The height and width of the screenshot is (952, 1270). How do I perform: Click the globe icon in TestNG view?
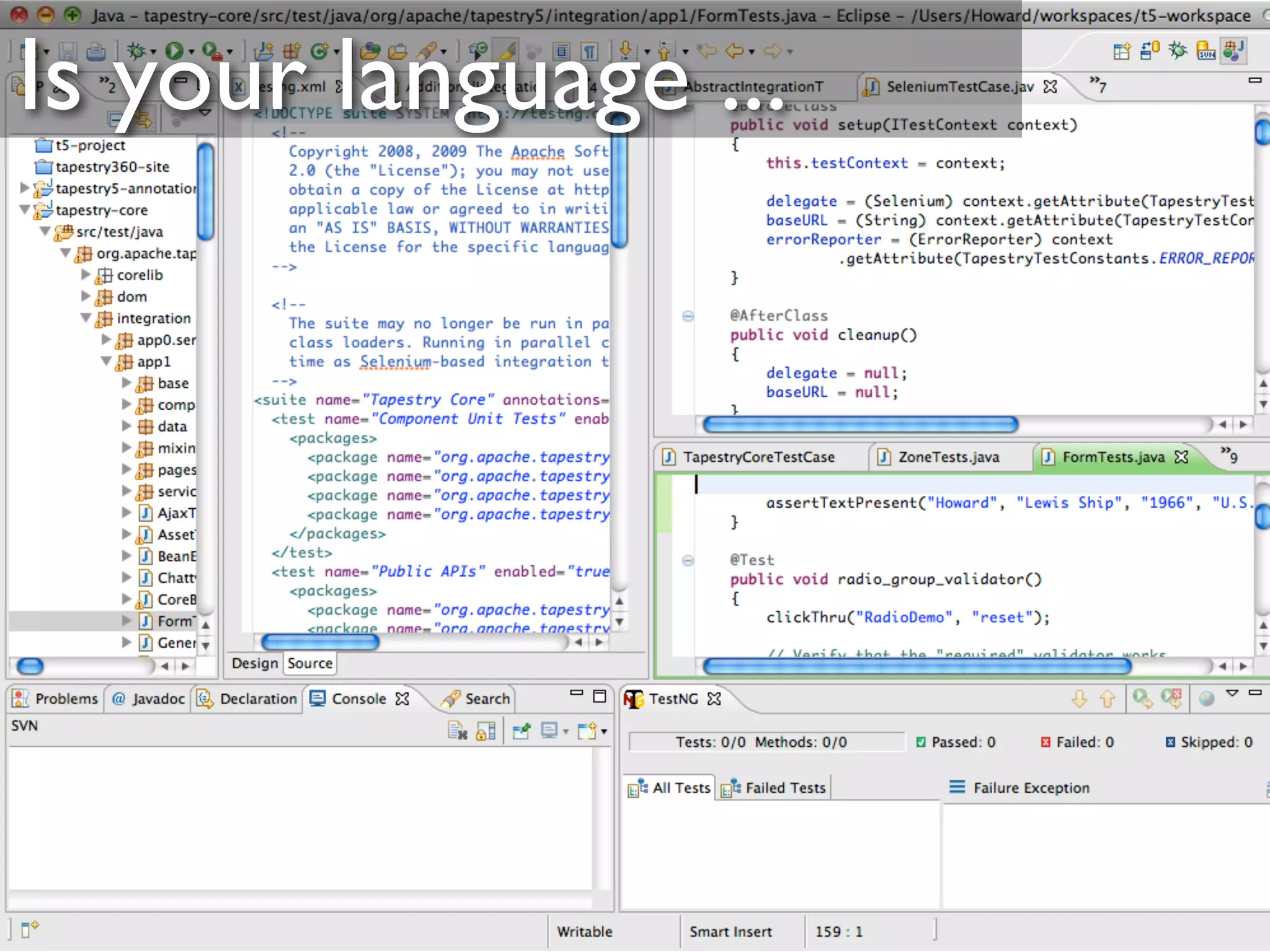(x=1207, y=699)
